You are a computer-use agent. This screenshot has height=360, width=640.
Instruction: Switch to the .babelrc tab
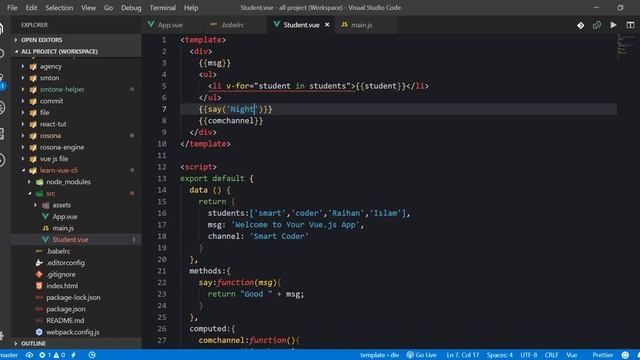click(x=232, y=25)
